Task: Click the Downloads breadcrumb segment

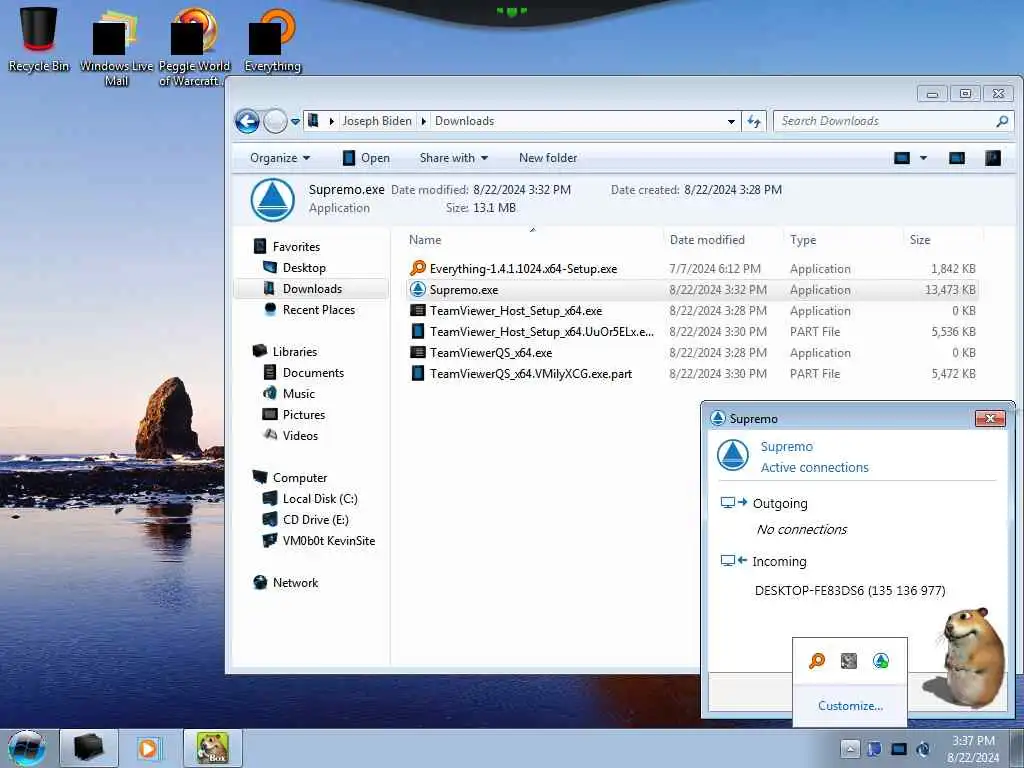Action: 464,121
